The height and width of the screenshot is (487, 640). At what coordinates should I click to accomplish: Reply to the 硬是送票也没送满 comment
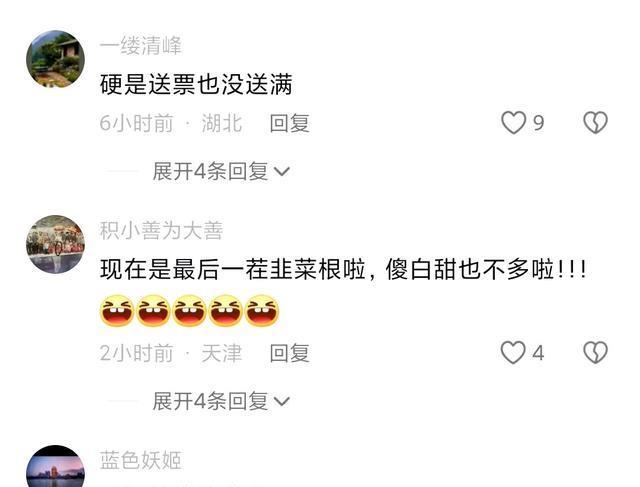[289, 123]
